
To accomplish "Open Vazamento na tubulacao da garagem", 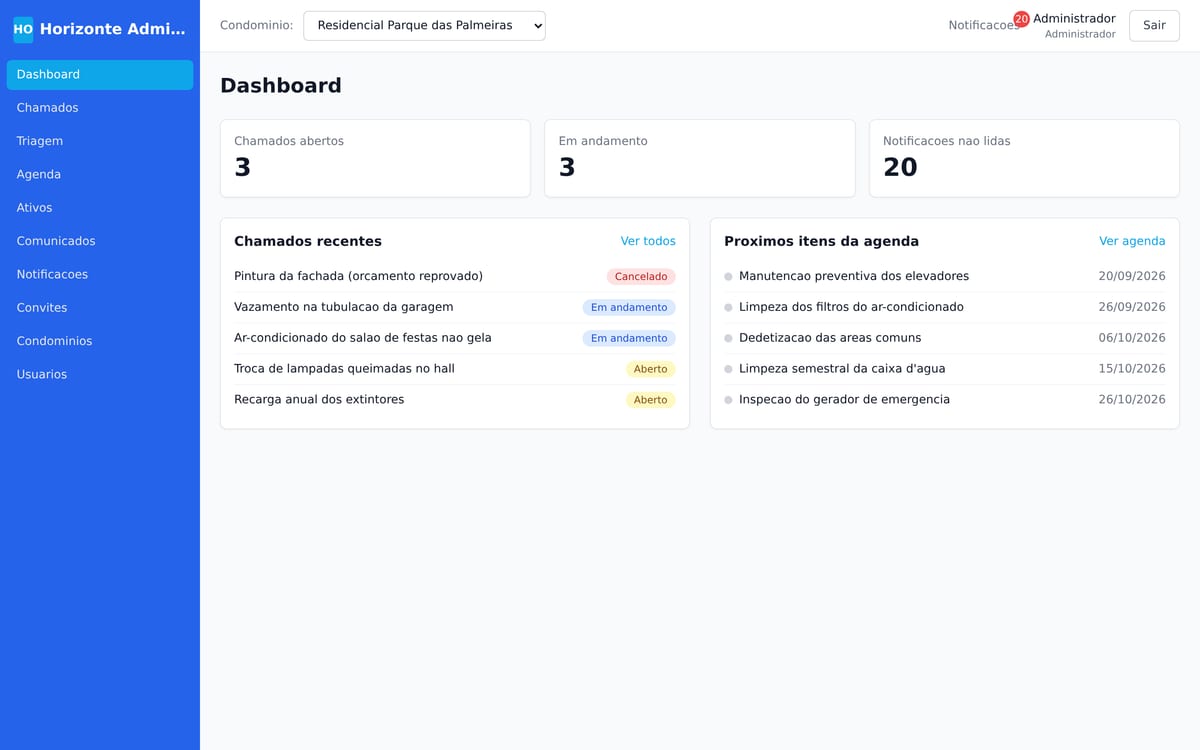I will [x=344, y=307].
